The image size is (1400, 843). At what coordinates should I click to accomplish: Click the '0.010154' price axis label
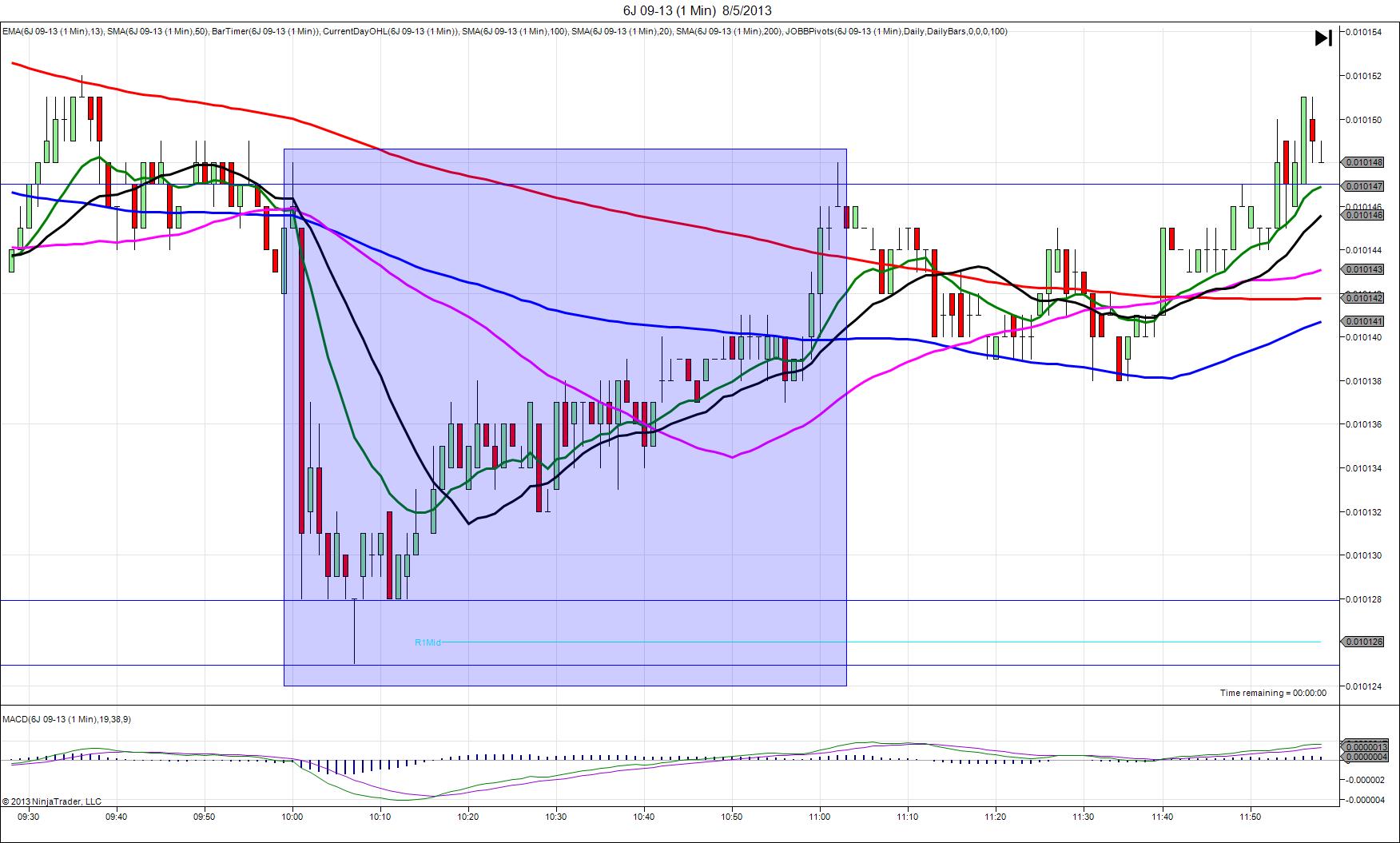[1364, 32]
